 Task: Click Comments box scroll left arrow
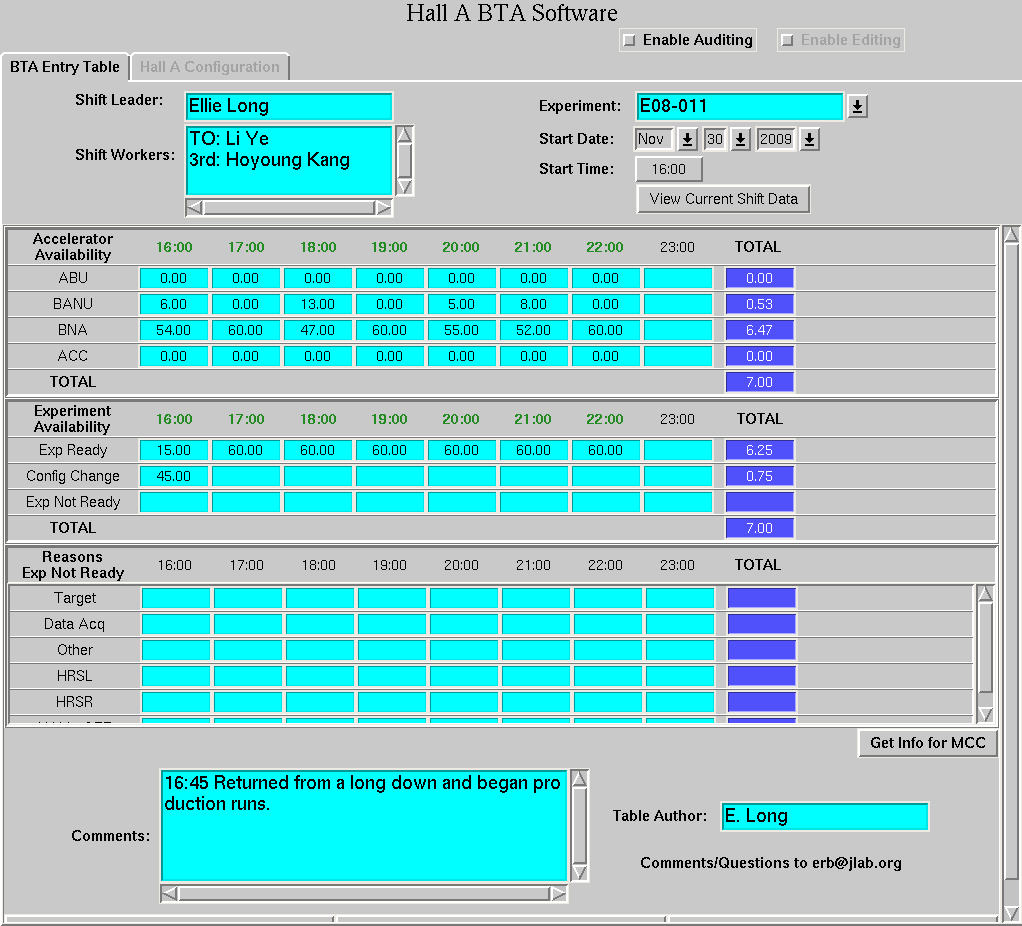[x=169, y=893]
